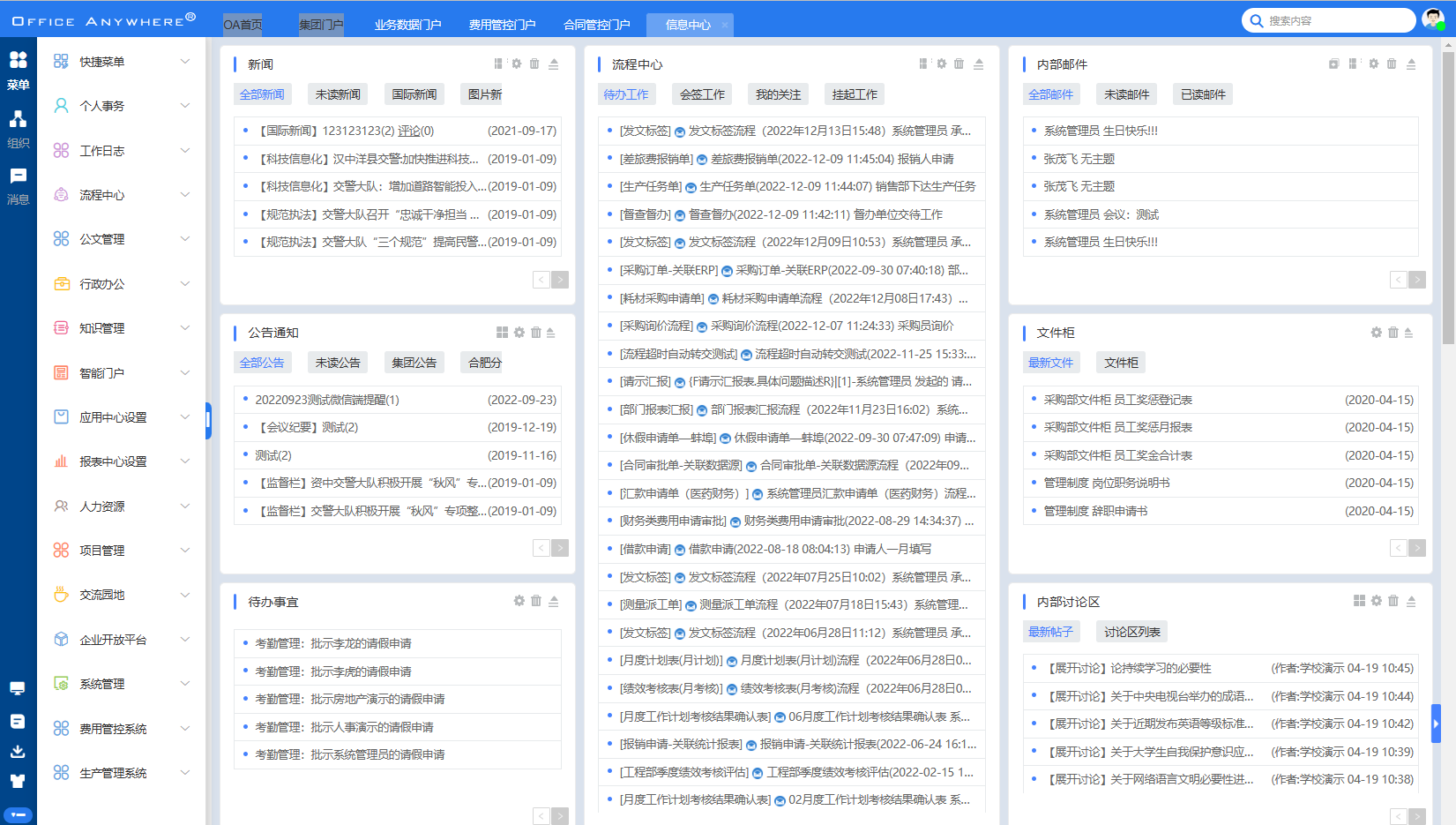Collapse the 内部讨论区 panel with its eject icon

pyautogui.click(x=1411, y=601)
